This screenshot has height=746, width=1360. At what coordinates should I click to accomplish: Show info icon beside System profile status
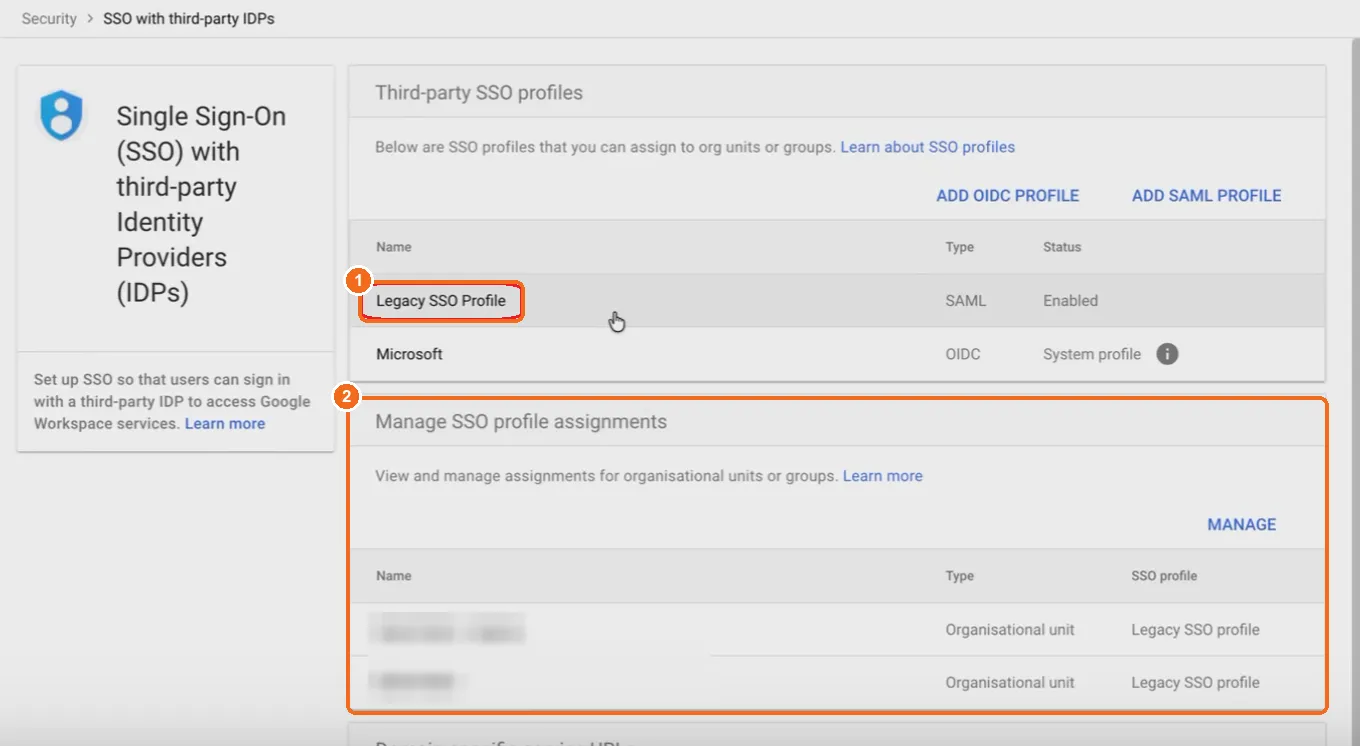[x=1167, y=354]
